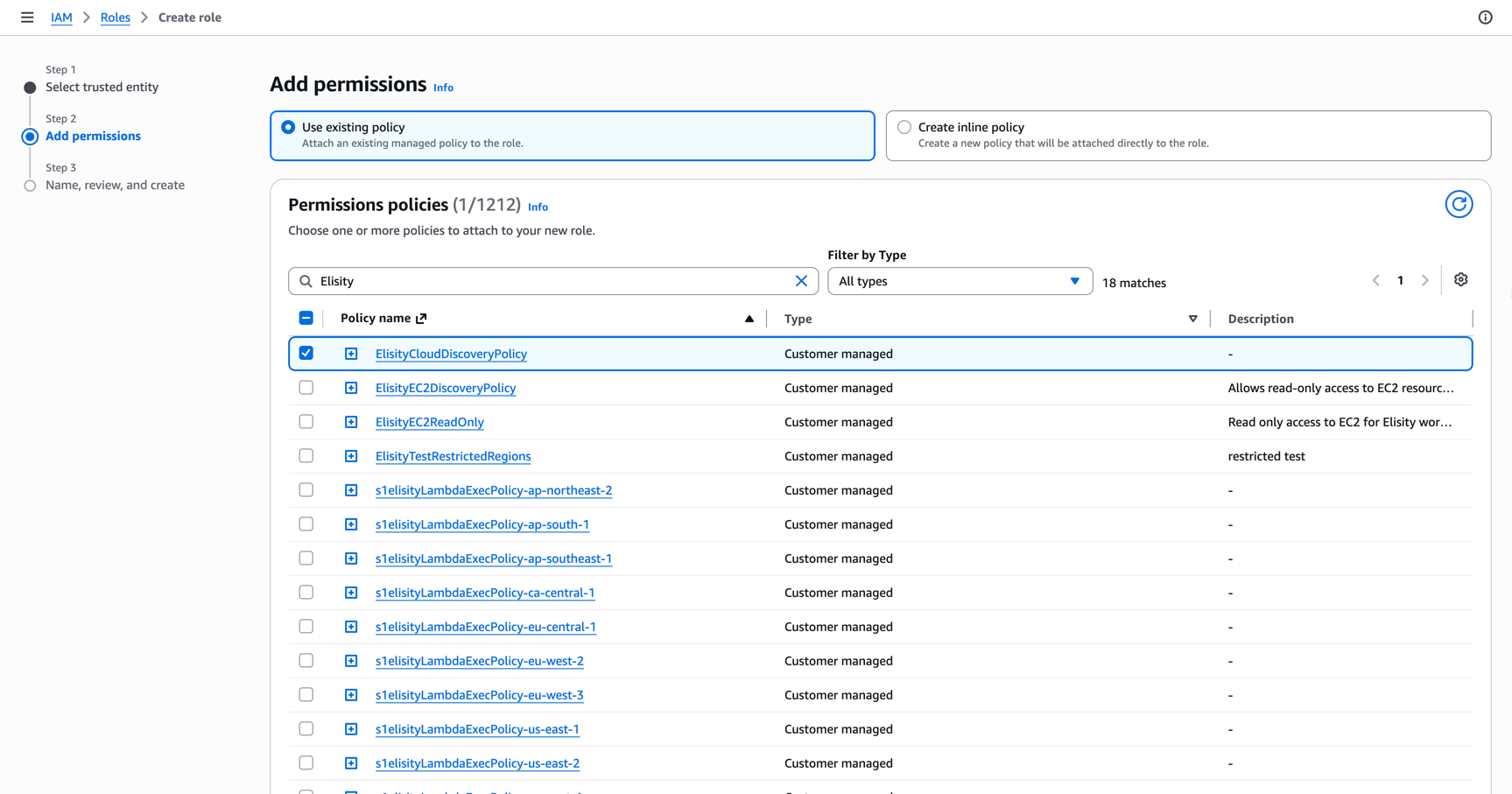Expand s1elisityLambdaExecPolicy-ap-northeast-2 details

(351, 490)
